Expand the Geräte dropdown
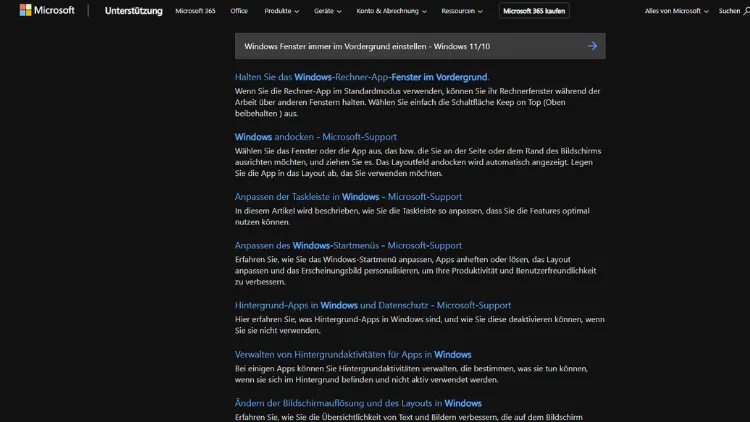 pyautogui.click(x=328, y=11)
